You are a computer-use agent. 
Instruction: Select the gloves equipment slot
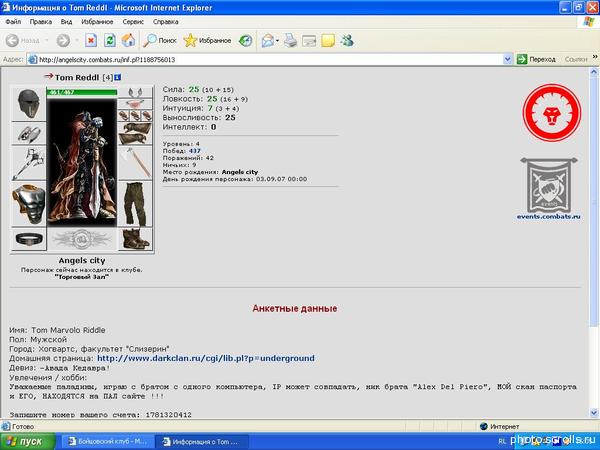coord(135,134)
